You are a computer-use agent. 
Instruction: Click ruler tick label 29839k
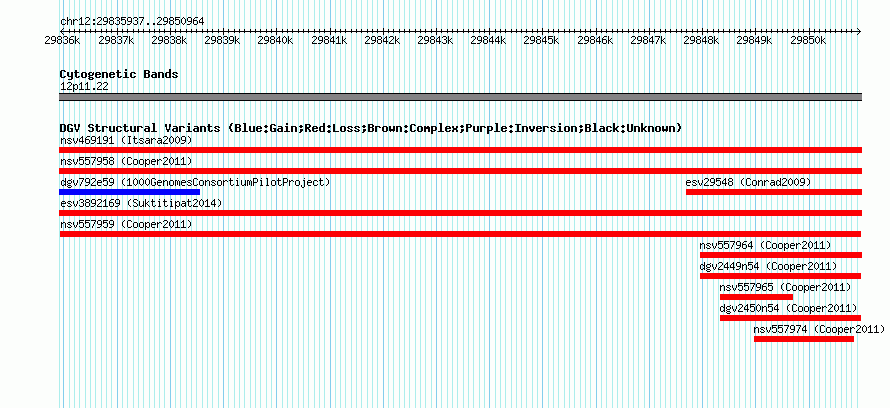click(222, 40)
